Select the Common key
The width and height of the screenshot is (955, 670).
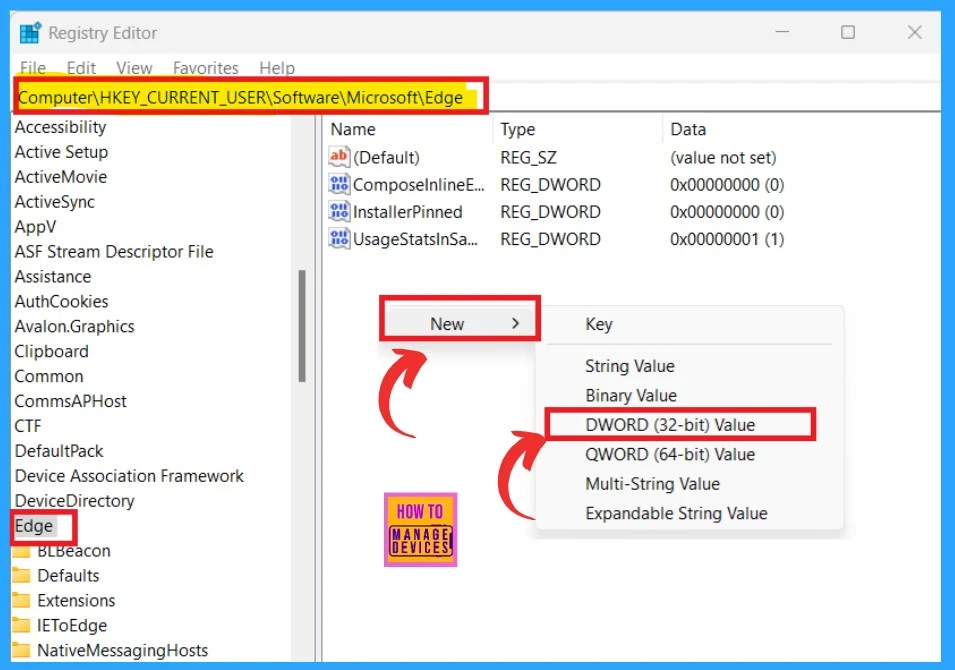[x=49, y=376]
